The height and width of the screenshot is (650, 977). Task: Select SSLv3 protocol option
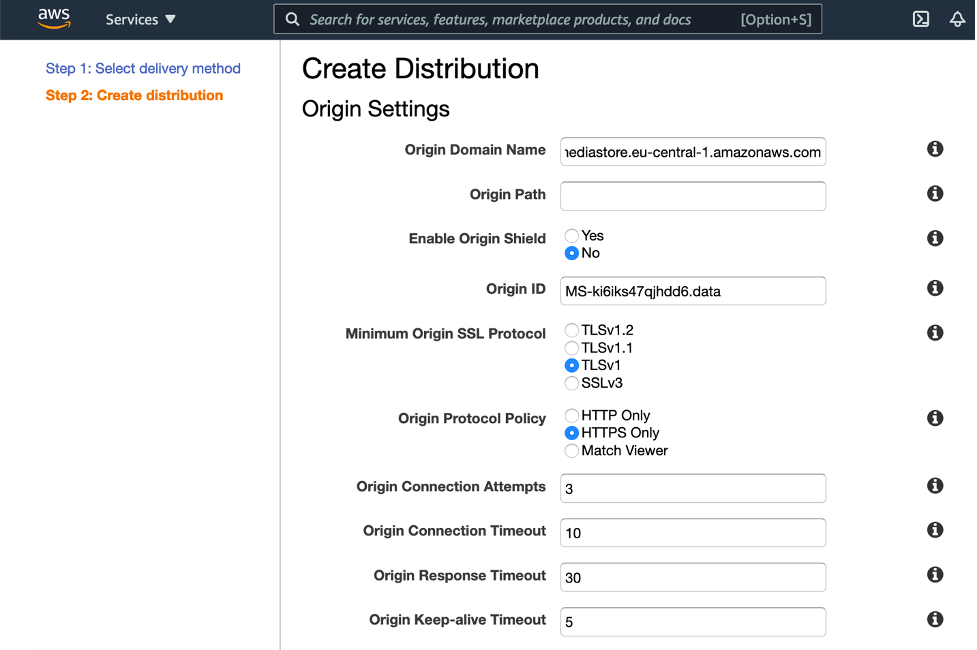click(571, 383)
